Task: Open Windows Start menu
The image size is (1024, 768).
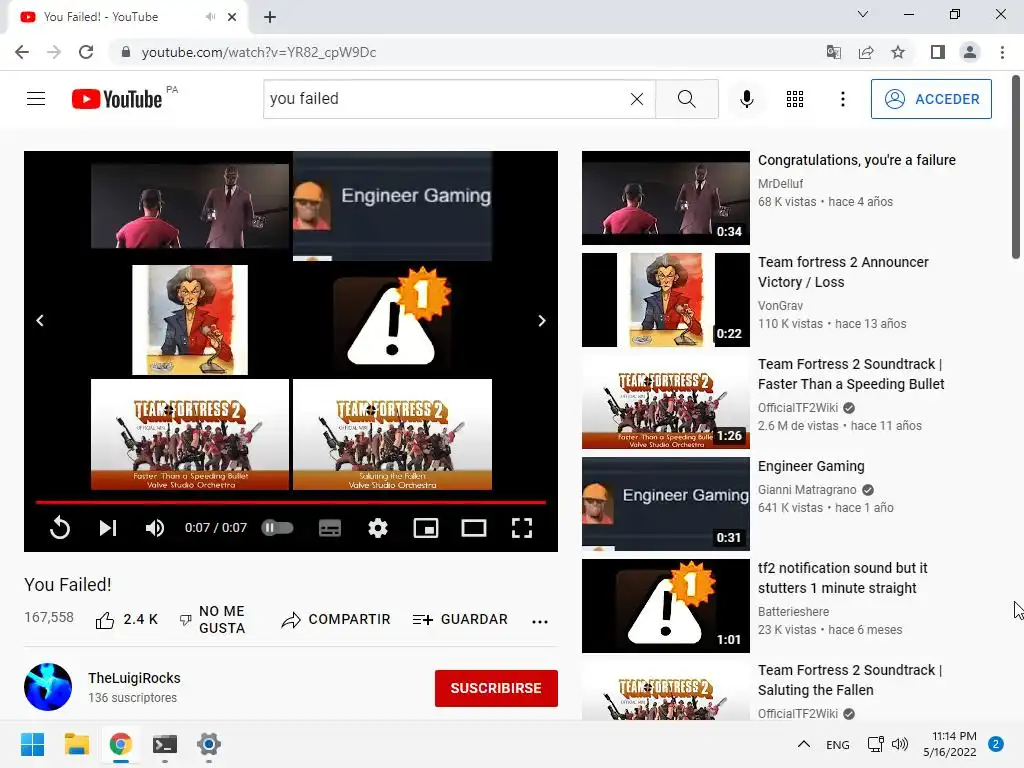Action: click(x=32, y=744)
